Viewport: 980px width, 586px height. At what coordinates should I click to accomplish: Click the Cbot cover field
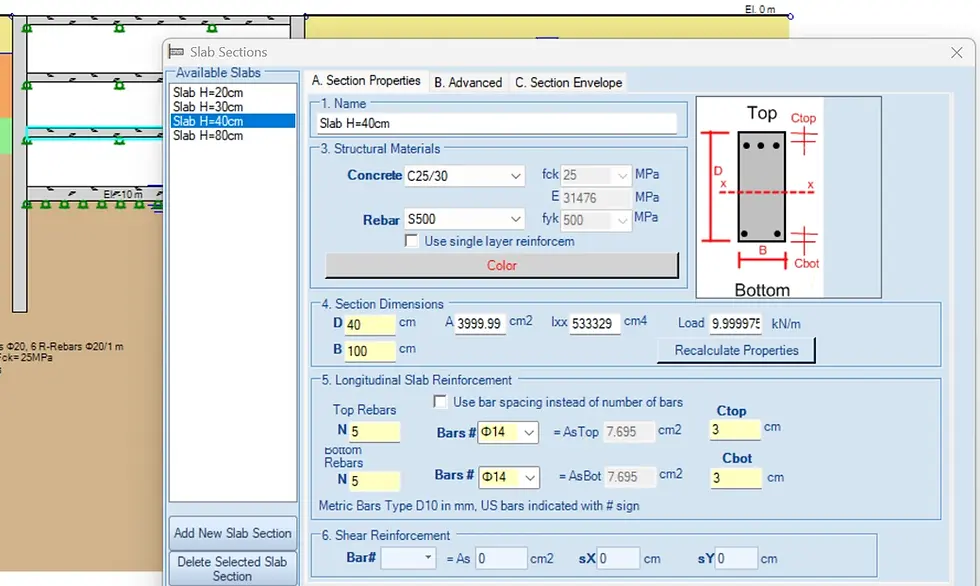pyautogui.click(x=736, y=479)
